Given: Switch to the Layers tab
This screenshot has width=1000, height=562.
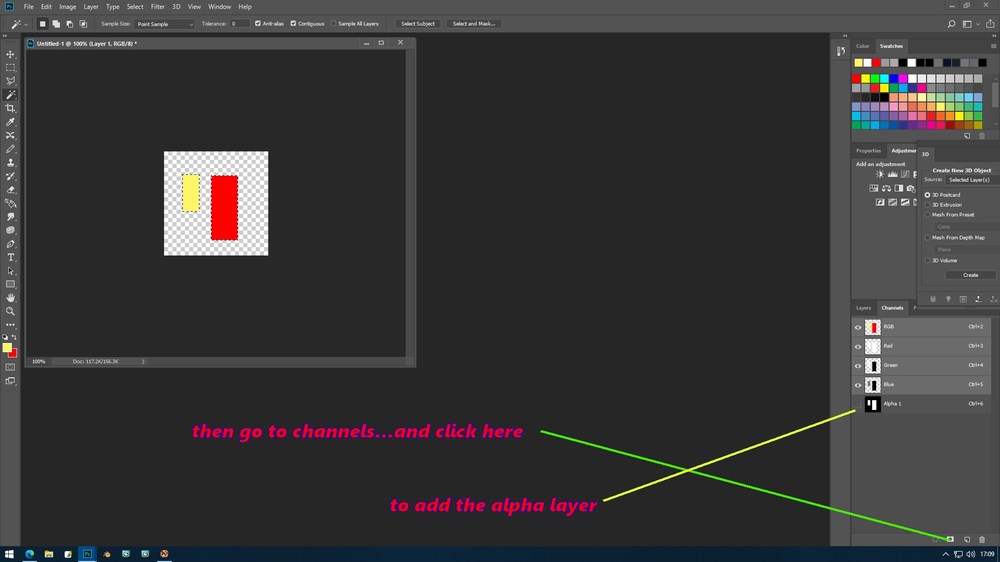Looking at the screenshot, I should tap(863, 307).
